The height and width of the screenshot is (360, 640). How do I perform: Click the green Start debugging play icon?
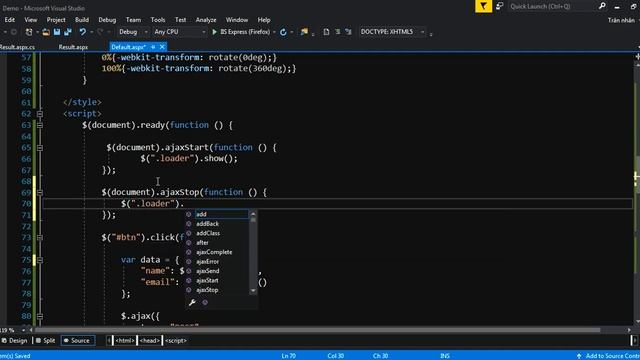(214, 32)
